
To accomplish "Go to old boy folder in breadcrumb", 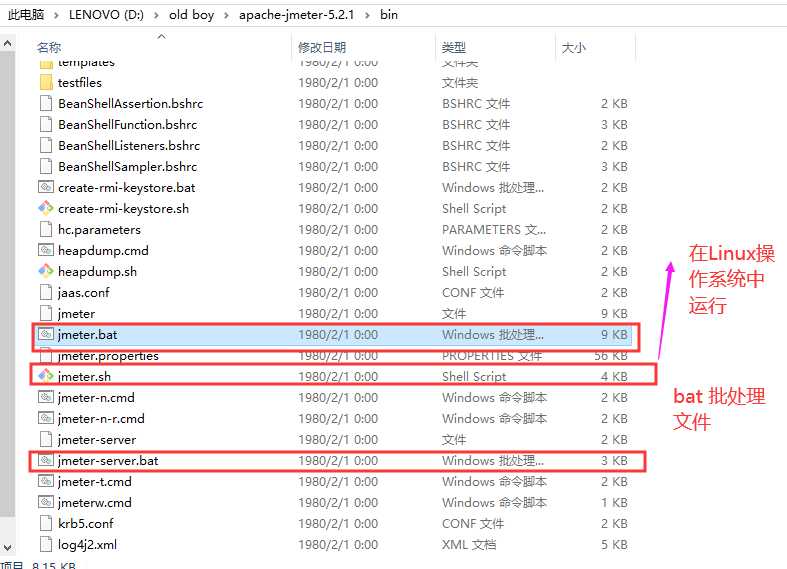I will coord(191,15).
